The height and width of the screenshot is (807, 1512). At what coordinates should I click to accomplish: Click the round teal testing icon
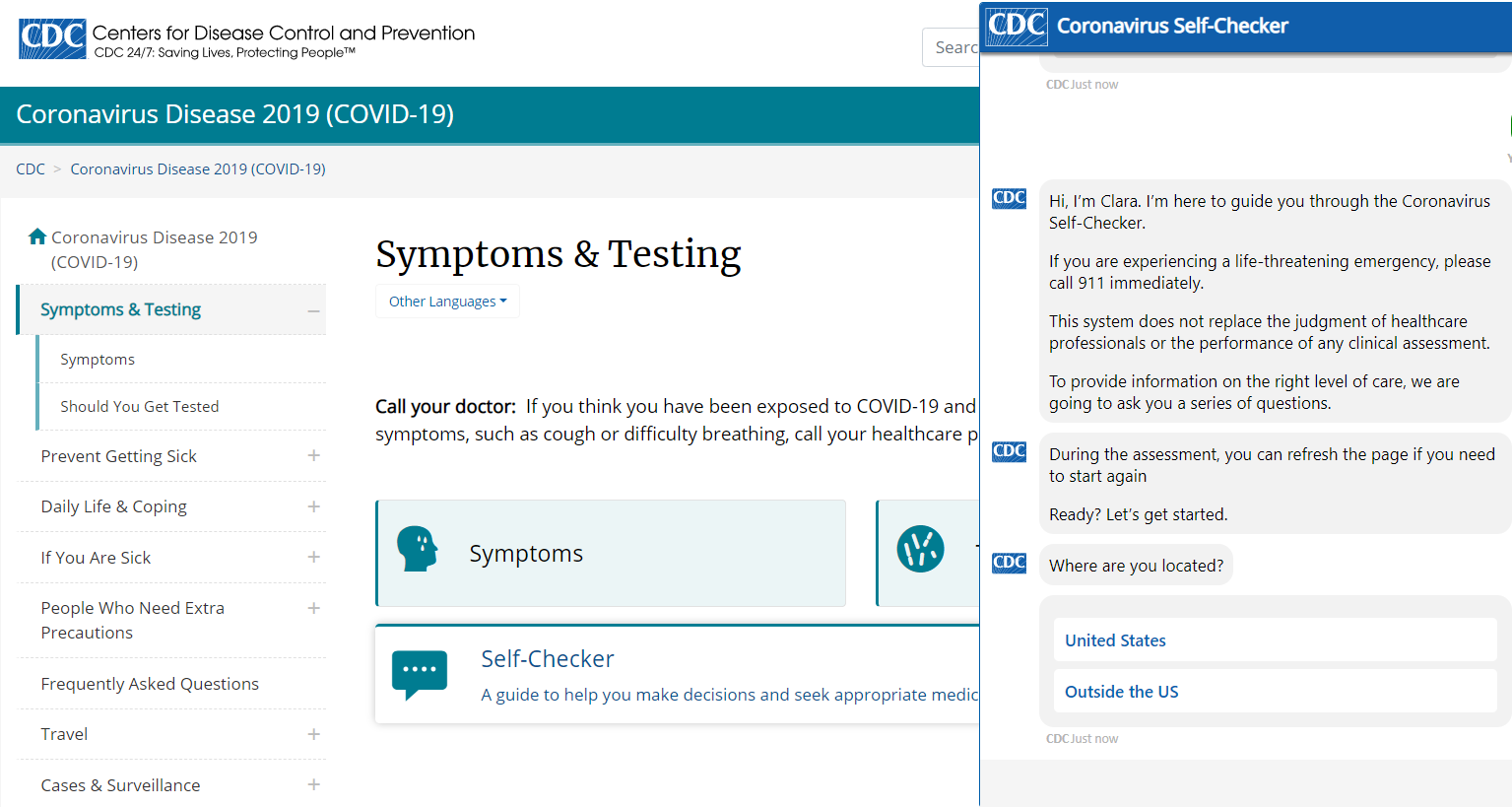pyautogui.click(x=920, y=549)
